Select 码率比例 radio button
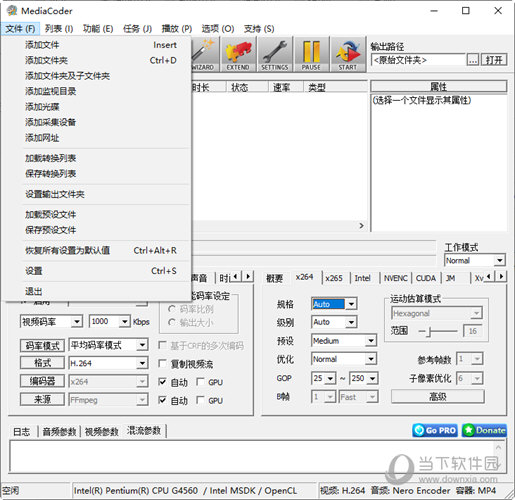Viewport: 515px width, 500px height. click(x=172, y=309)
